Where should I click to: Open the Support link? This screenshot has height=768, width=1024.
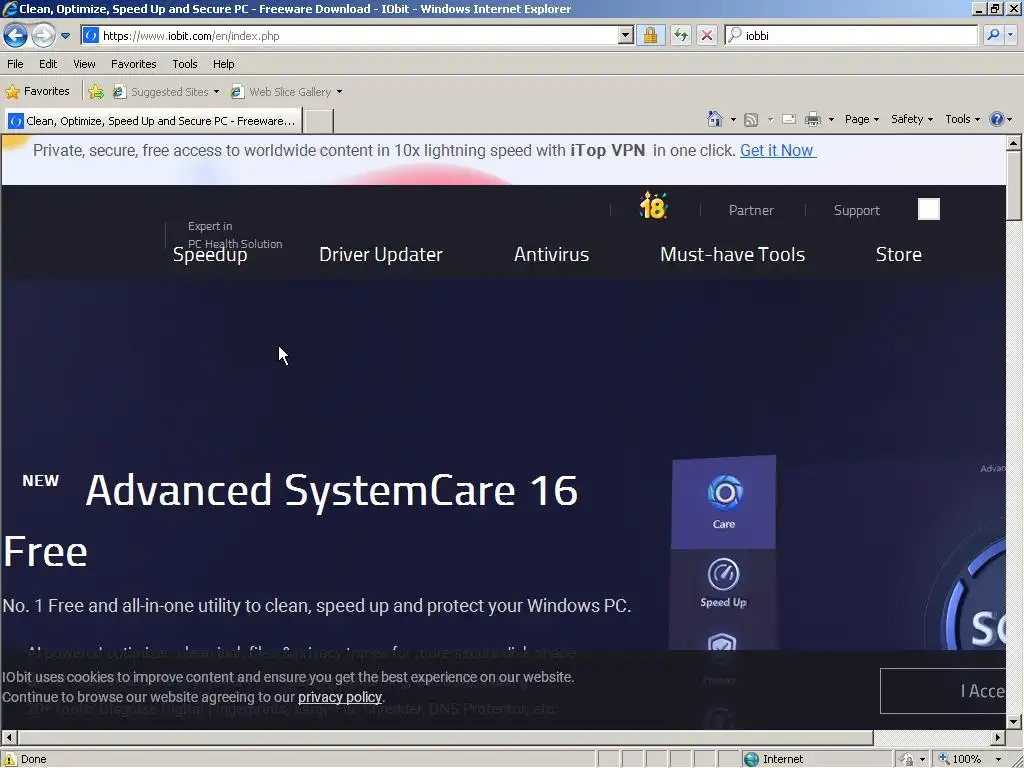click(x=856, y=210)
